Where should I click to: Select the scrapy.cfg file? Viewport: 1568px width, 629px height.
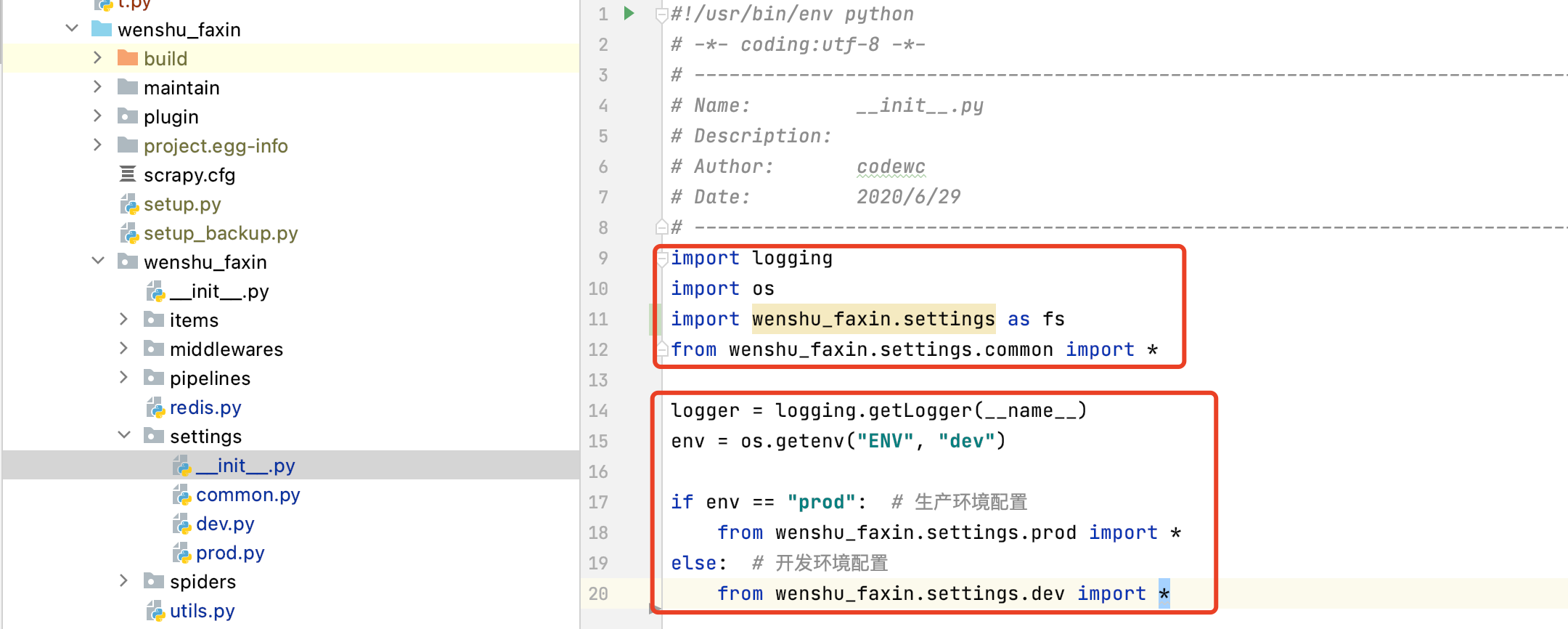(189, 174)
